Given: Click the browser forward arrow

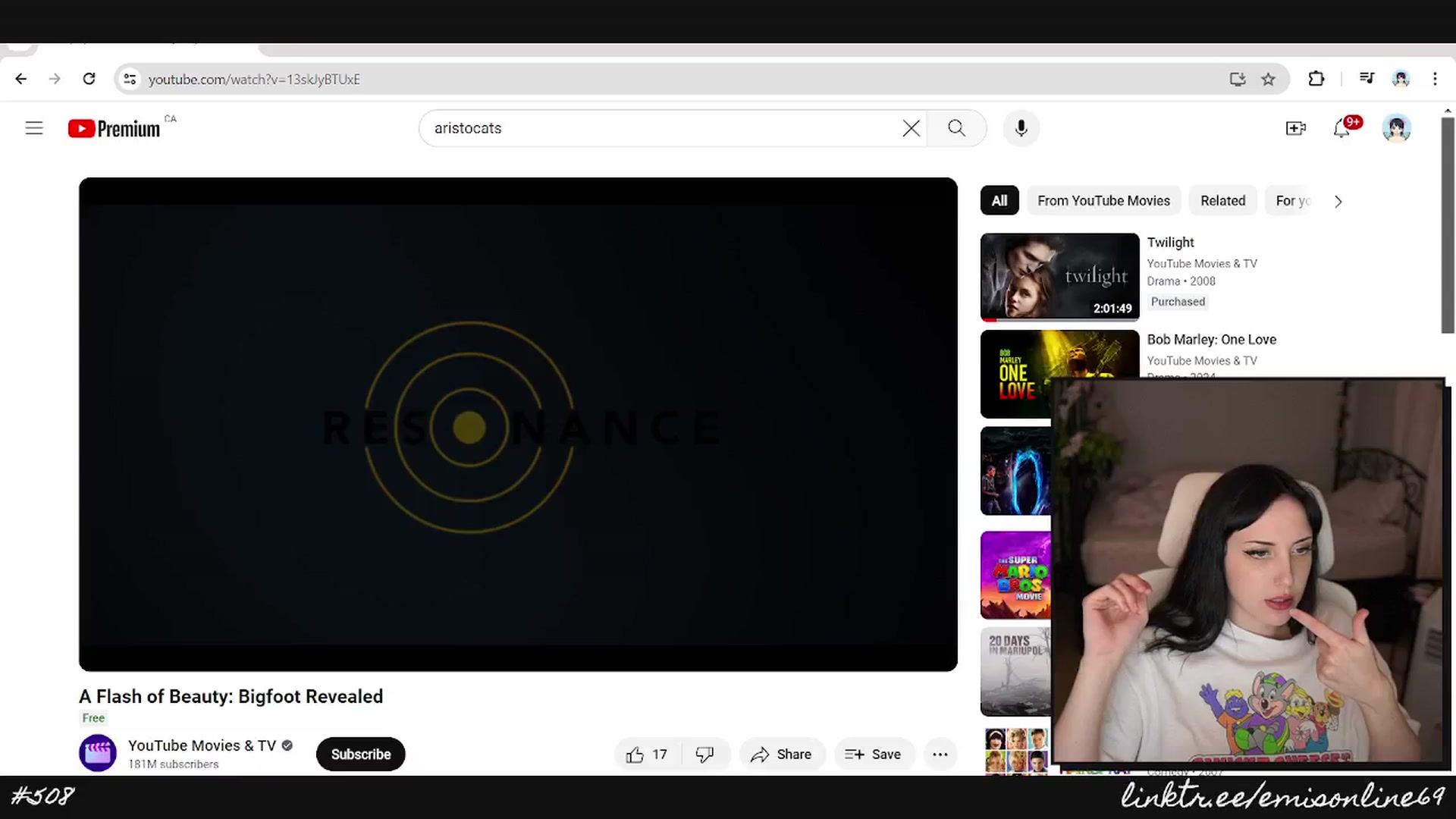Looking at the screenshot, I should tap(55, 79).
